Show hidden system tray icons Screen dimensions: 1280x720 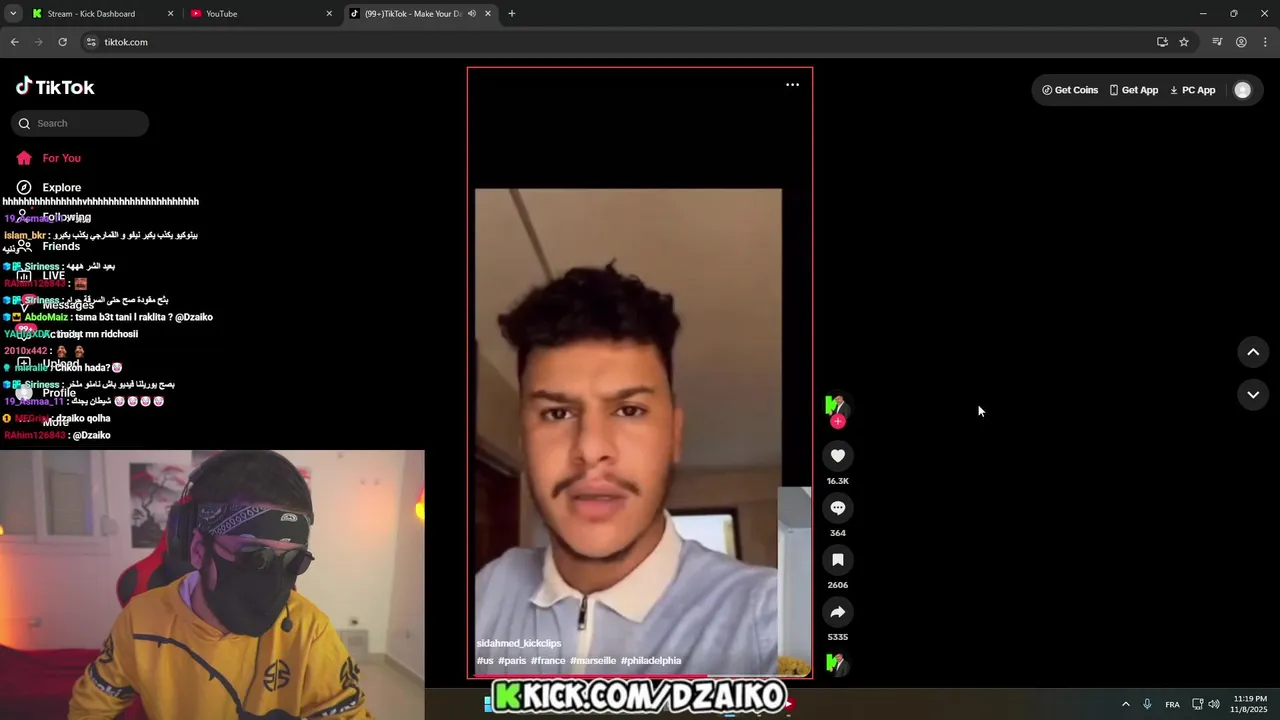pos(1125,704)
